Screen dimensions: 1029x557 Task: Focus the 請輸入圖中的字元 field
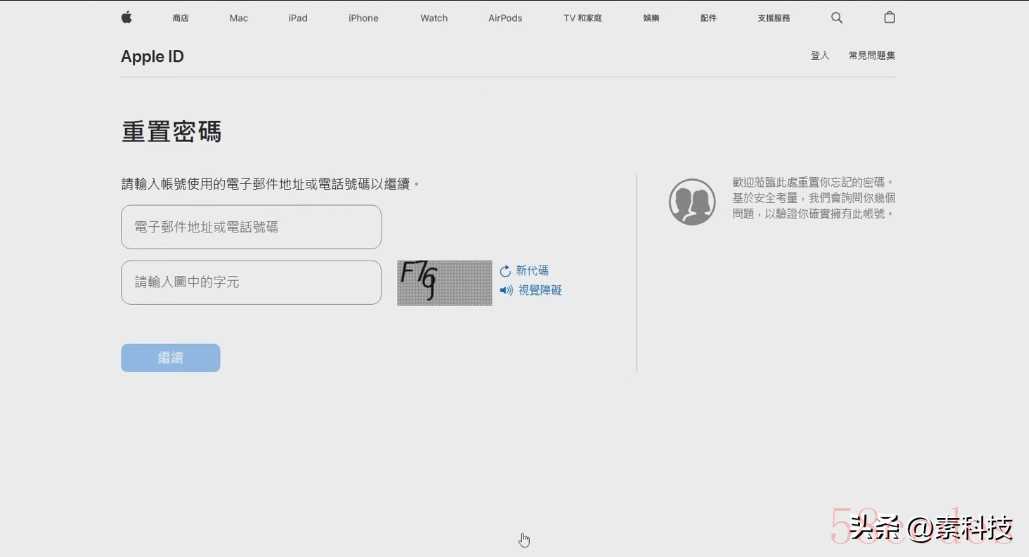tap(251, 283)
